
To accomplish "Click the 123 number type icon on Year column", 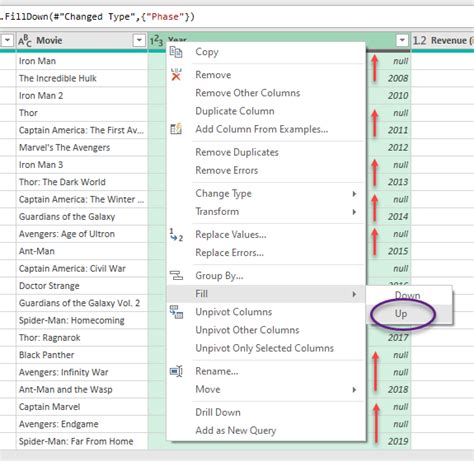I will pyautogui.click(x=156, y=41).
